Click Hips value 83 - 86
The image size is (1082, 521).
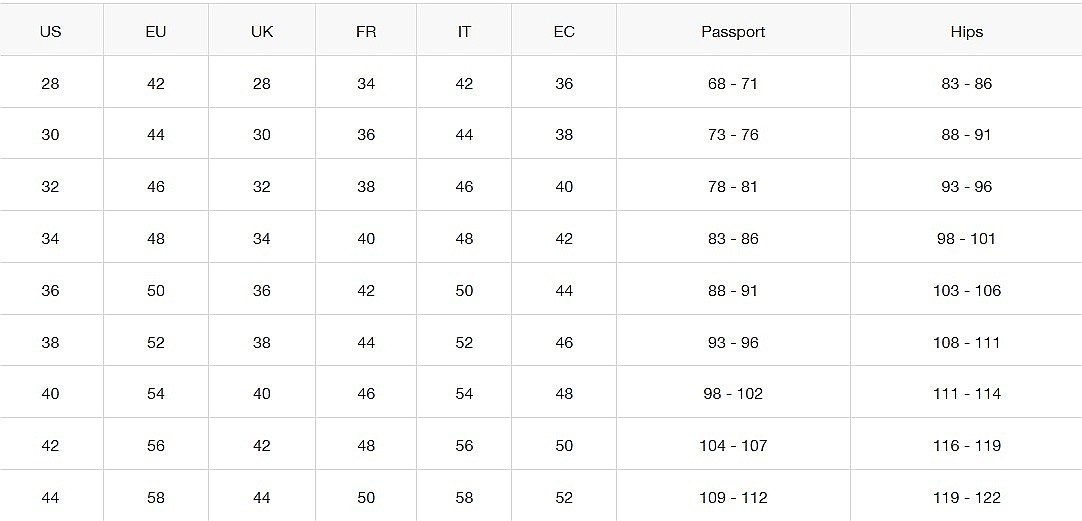966,83
